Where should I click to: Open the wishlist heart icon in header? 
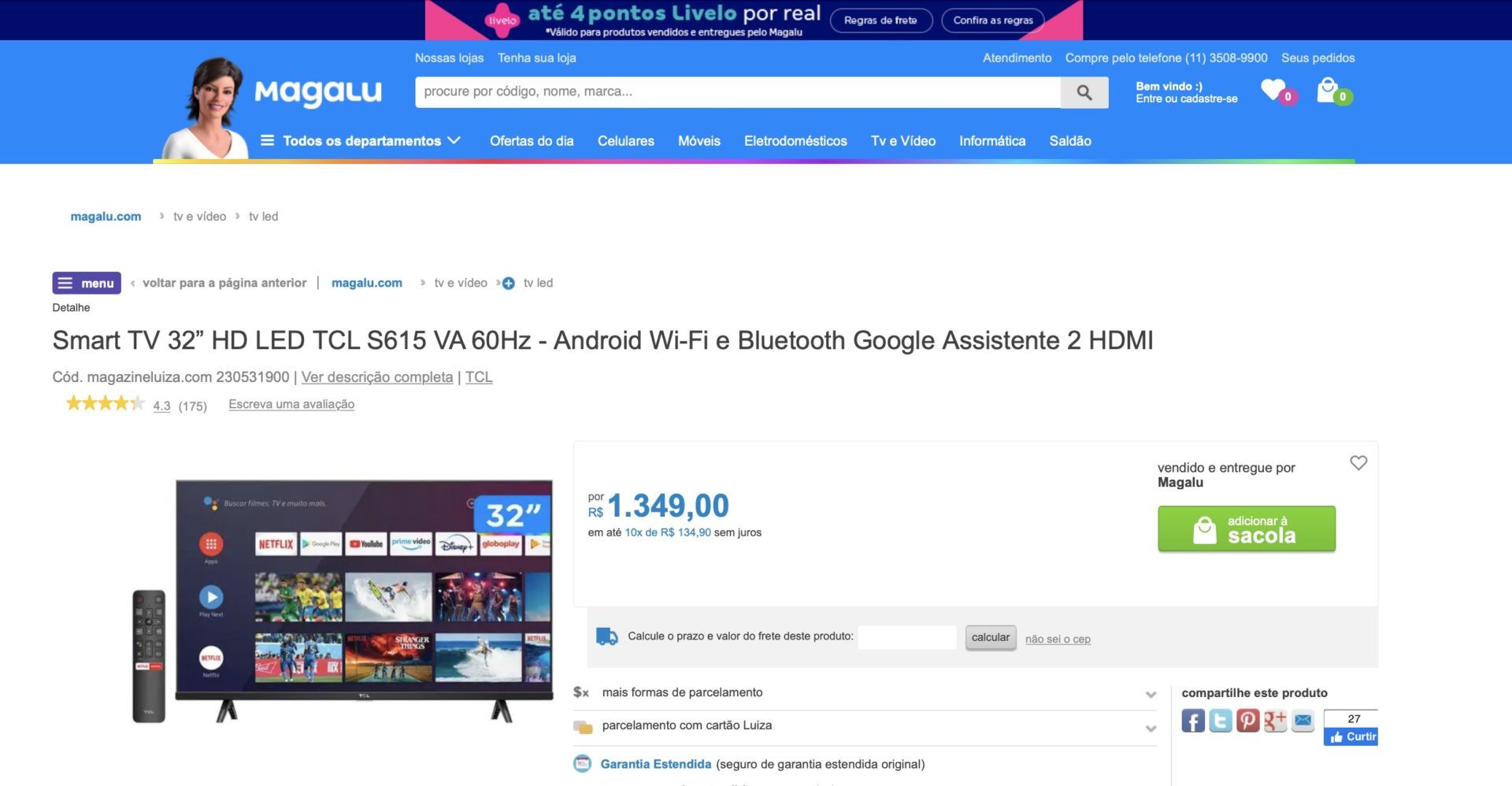1273,90
